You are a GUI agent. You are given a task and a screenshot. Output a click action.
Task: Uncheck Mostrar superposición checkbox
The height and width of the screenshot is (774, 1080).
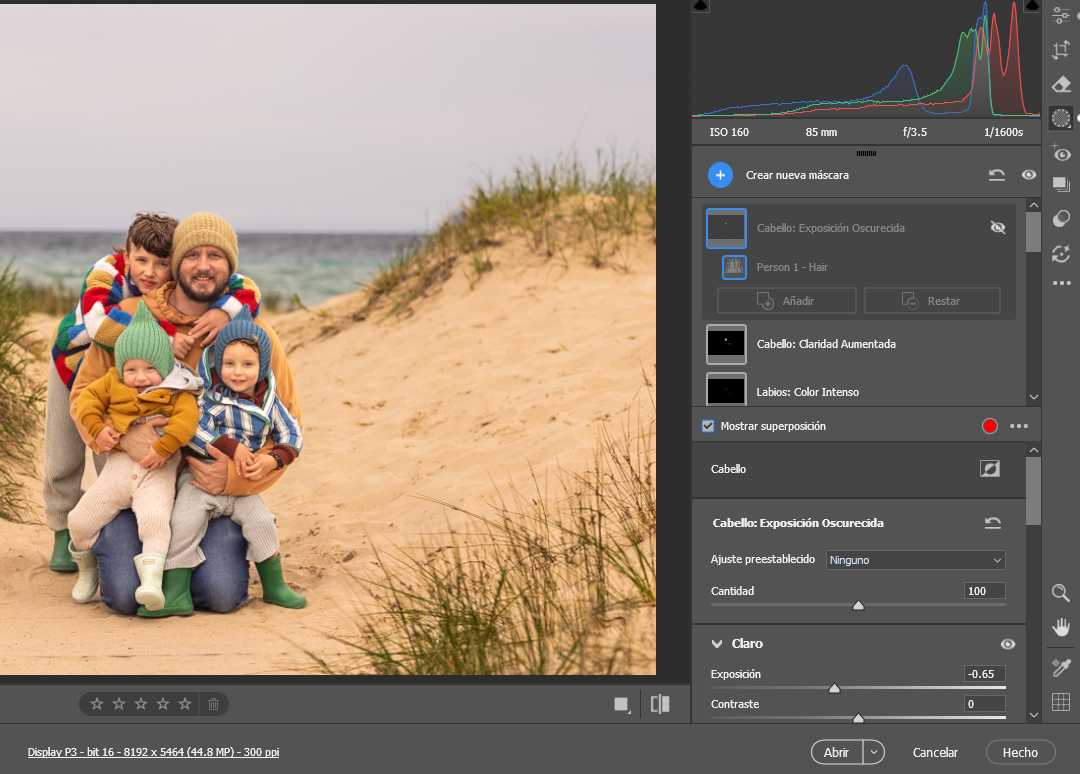pyautogui.click(x=708, y=426)
